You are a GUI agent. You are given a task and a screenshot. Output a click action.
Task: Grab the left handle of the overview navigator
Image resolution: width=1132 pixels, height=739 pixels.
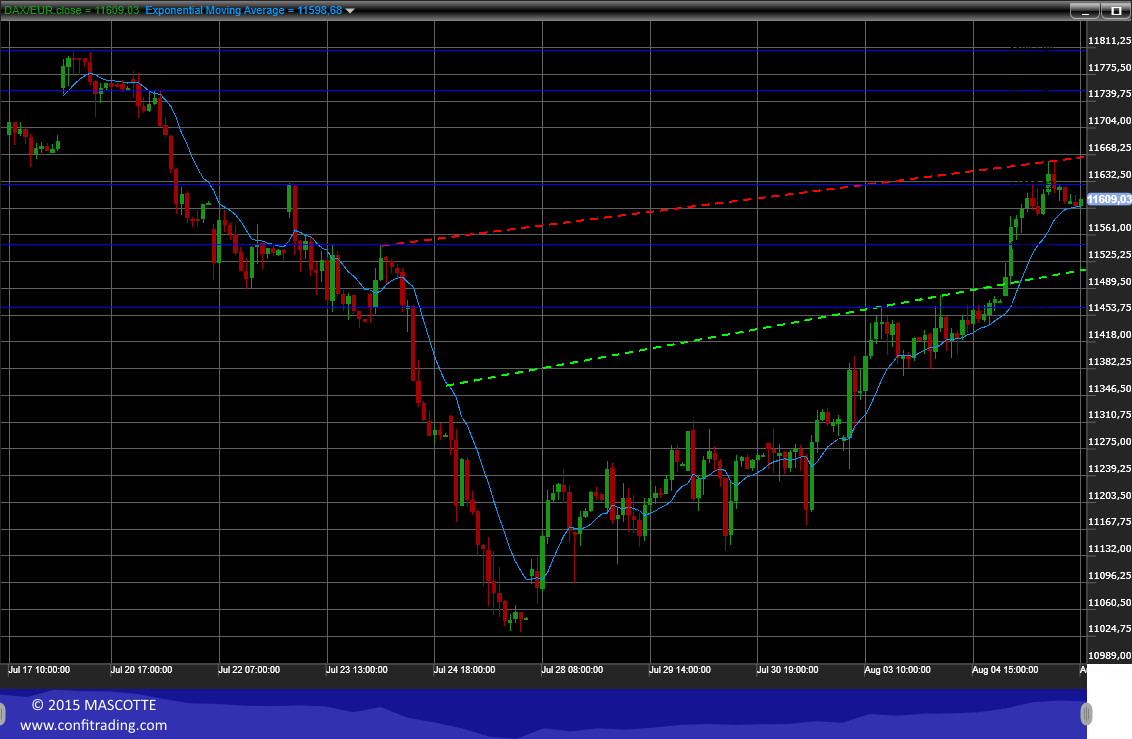coord(2,714)
